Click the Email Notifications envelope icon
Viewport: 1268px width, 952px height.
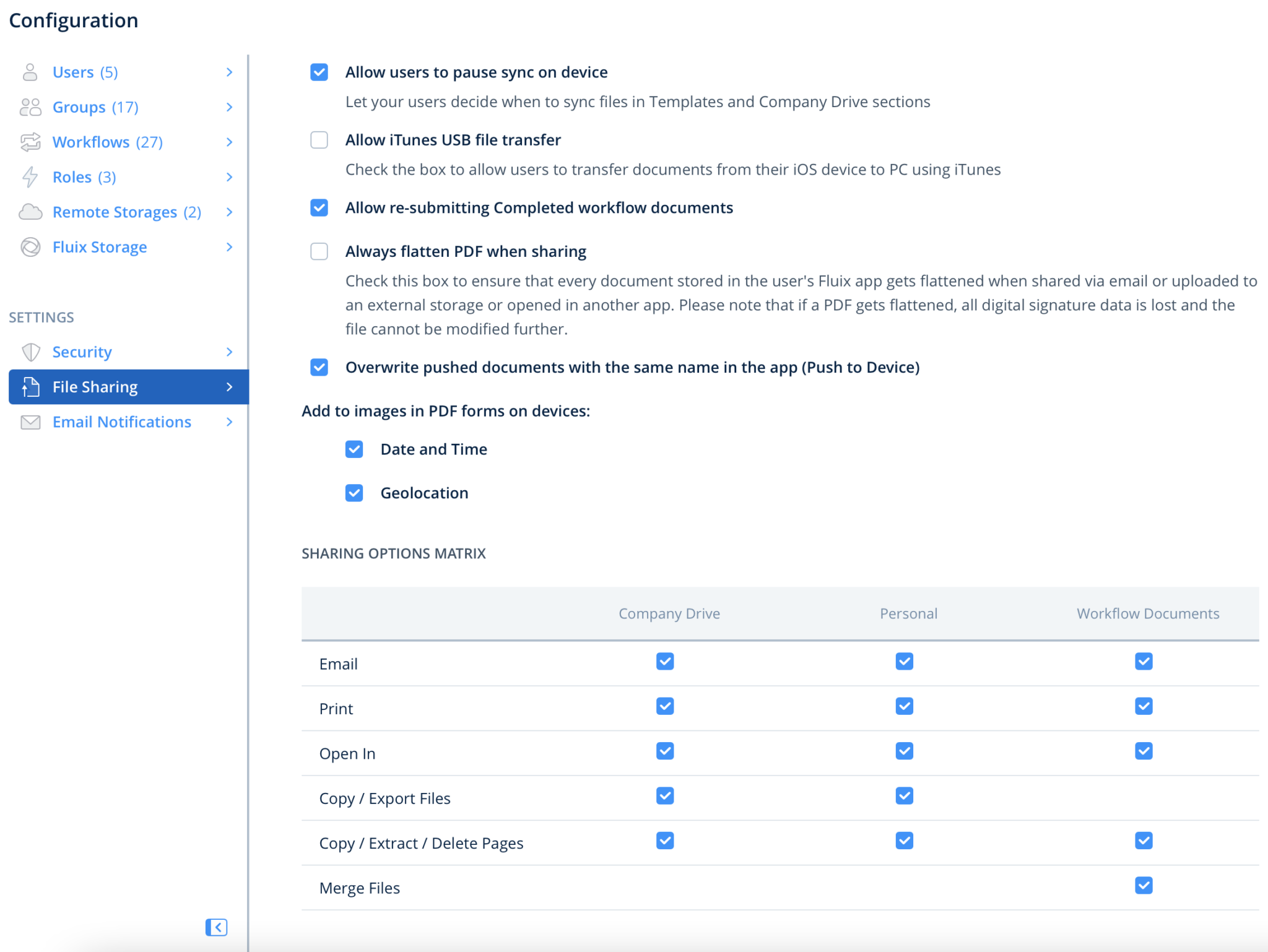coord(30,422)
